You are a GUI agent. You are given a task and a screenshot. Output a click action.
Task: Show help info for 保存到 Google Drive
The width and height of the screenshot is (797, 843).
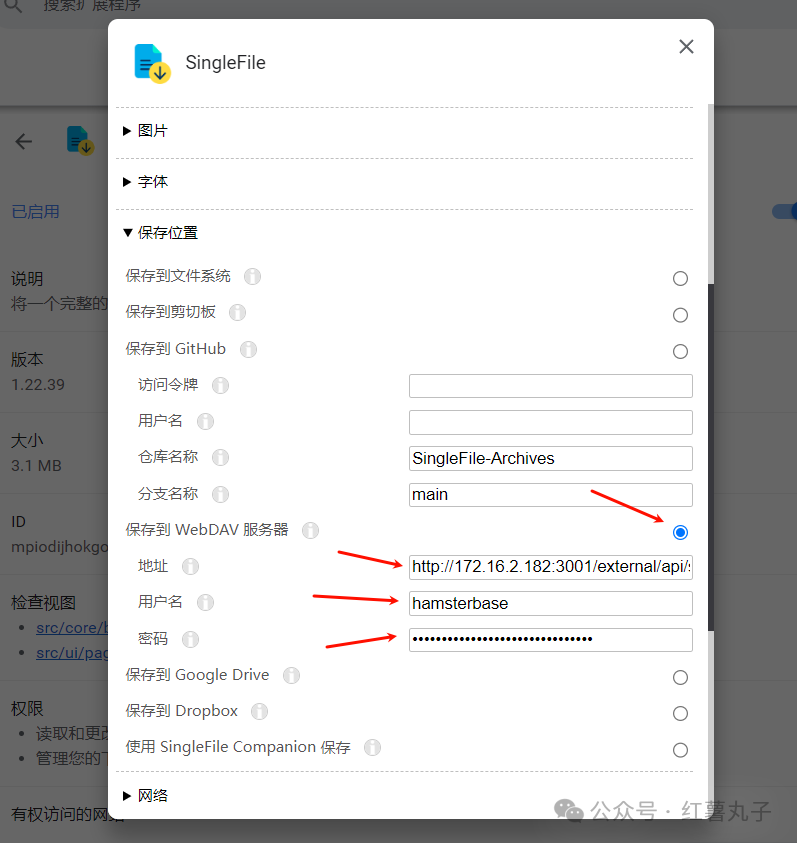[x=291, y=675]
